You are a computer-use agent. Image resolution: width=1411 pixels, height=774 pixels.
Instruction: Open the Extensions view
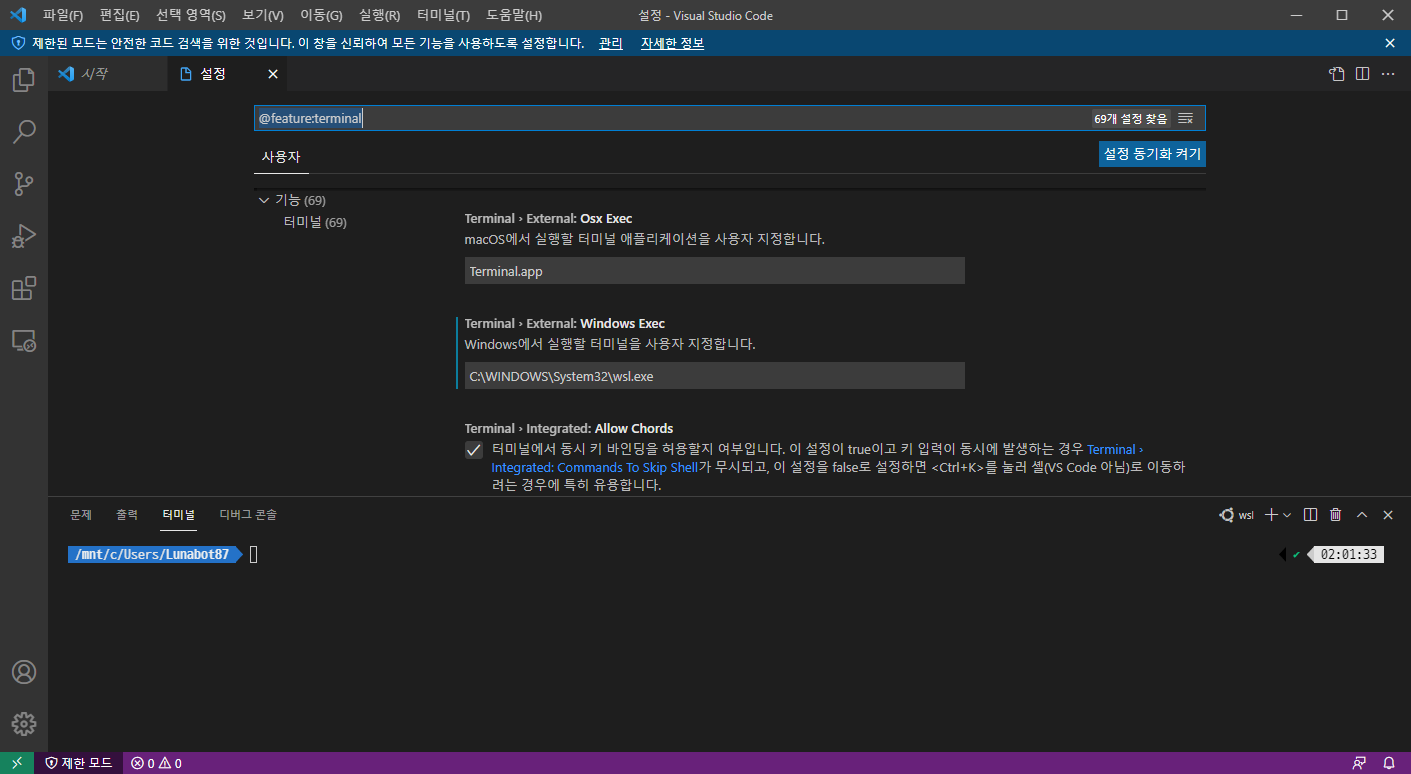[24, 288]
